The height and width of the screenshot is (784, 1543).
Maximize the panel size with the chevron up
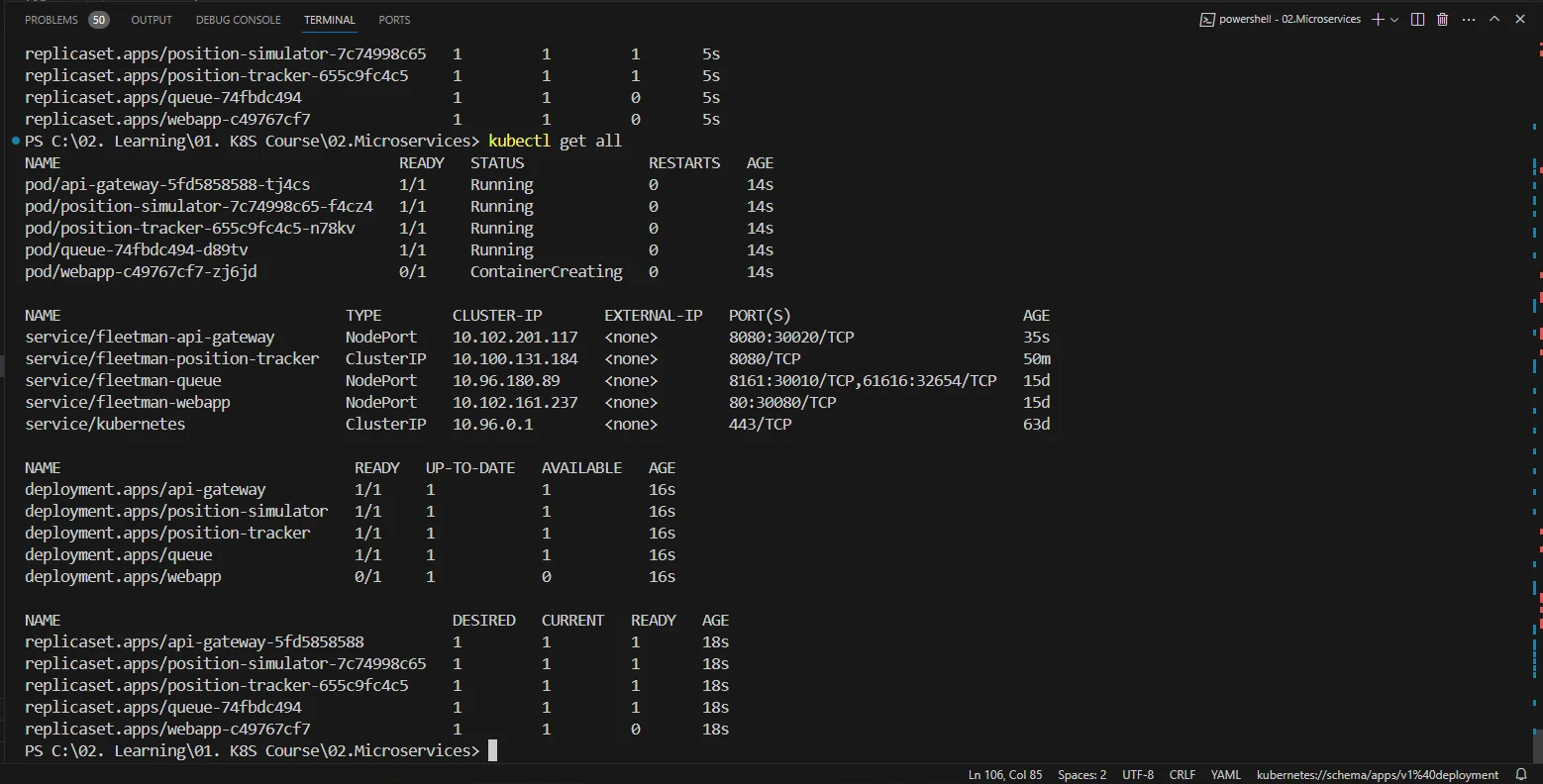pyautogui.click(x=1494, y=20)
